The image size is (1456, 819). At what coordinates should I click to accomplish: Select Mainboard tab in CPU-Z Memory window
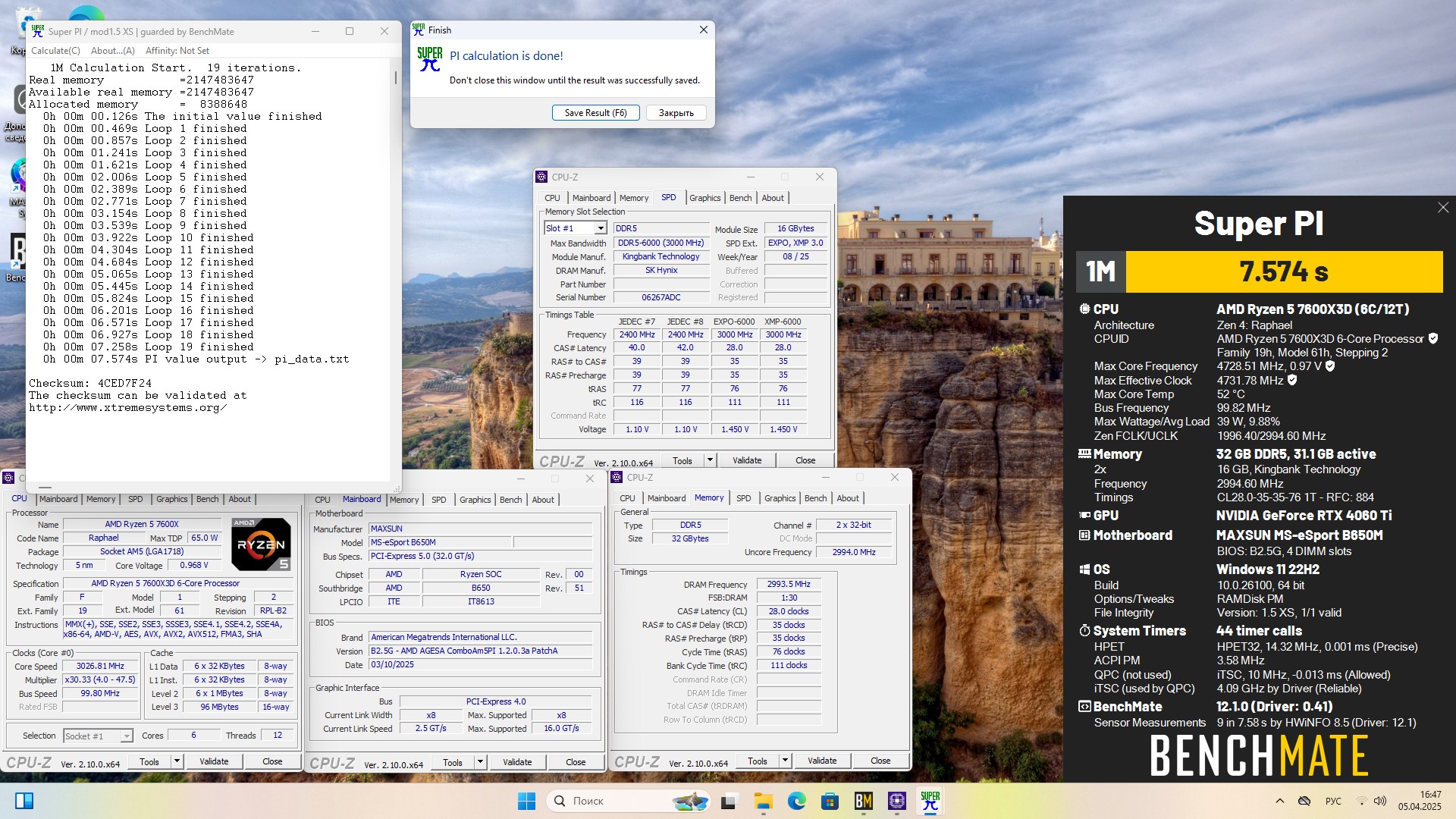[x=667, y=498]
